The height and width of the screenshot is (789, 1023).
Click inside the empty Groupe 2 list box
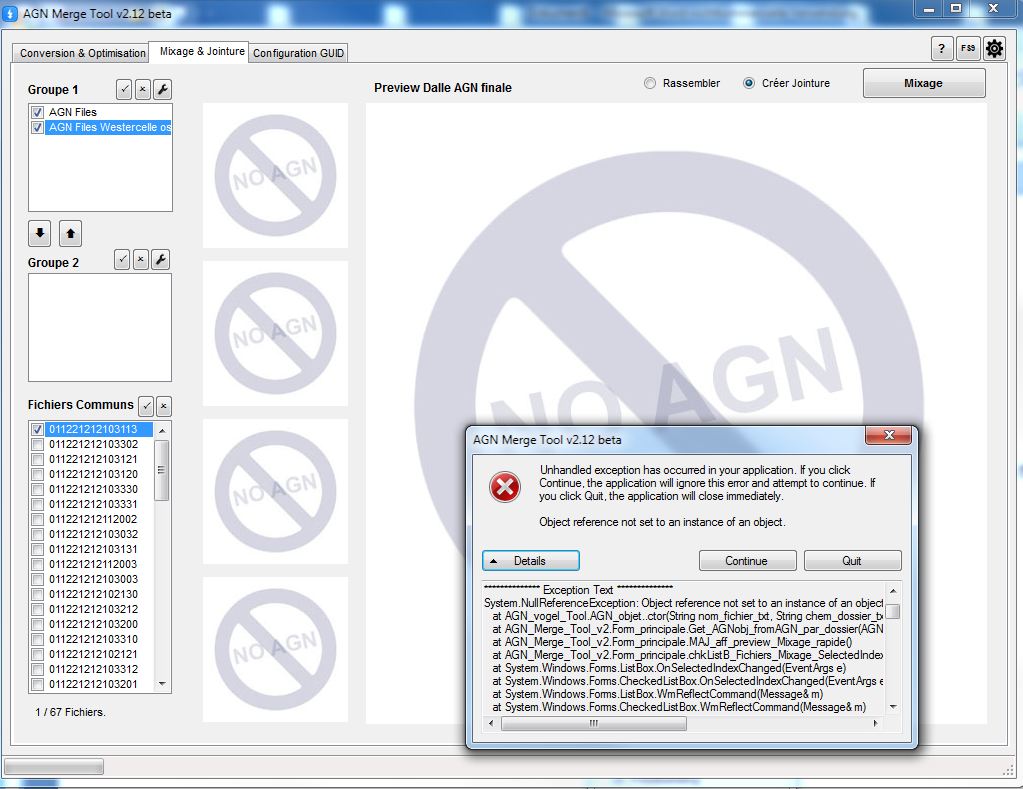(100, 328)
